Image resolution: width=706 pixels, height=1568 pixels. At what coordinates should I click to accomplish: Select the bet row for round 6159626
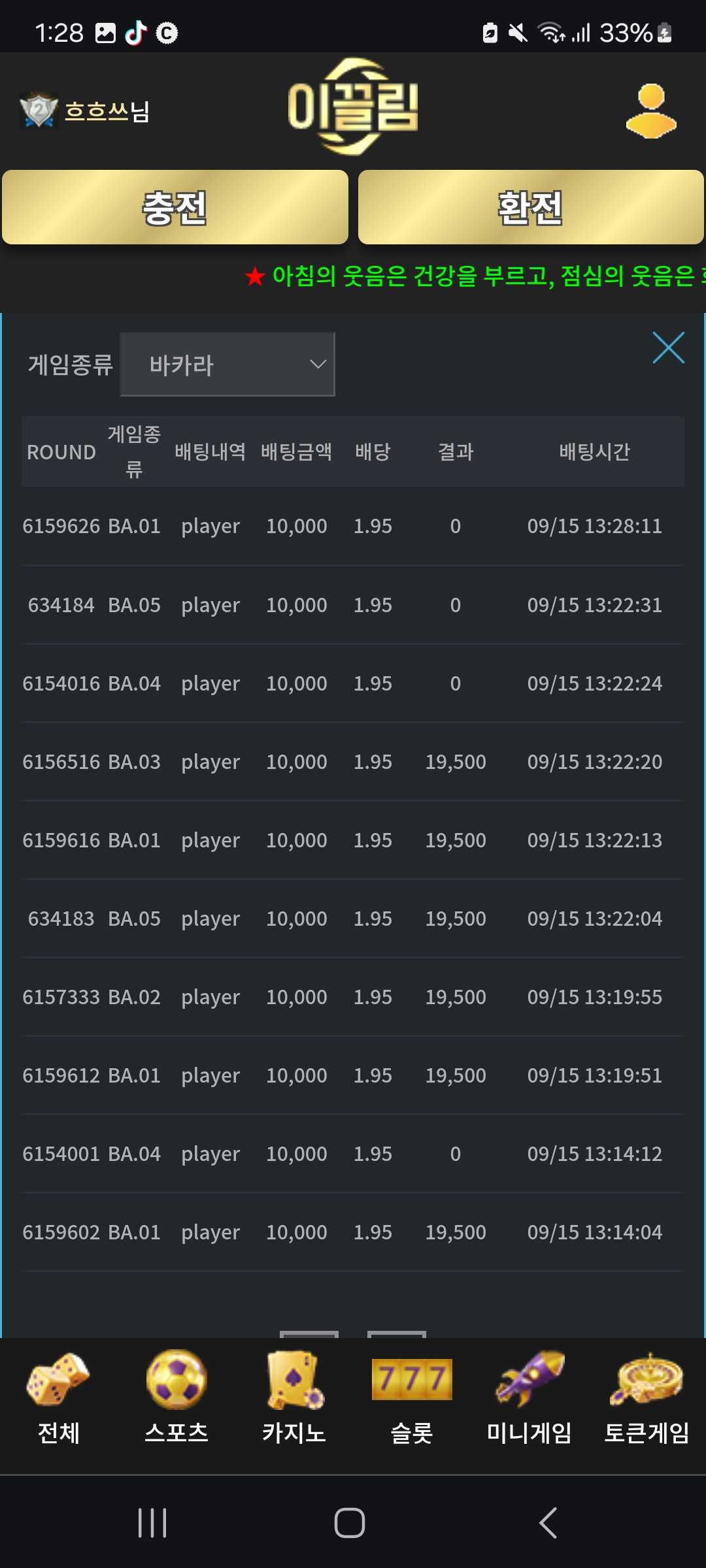(353, 527)
